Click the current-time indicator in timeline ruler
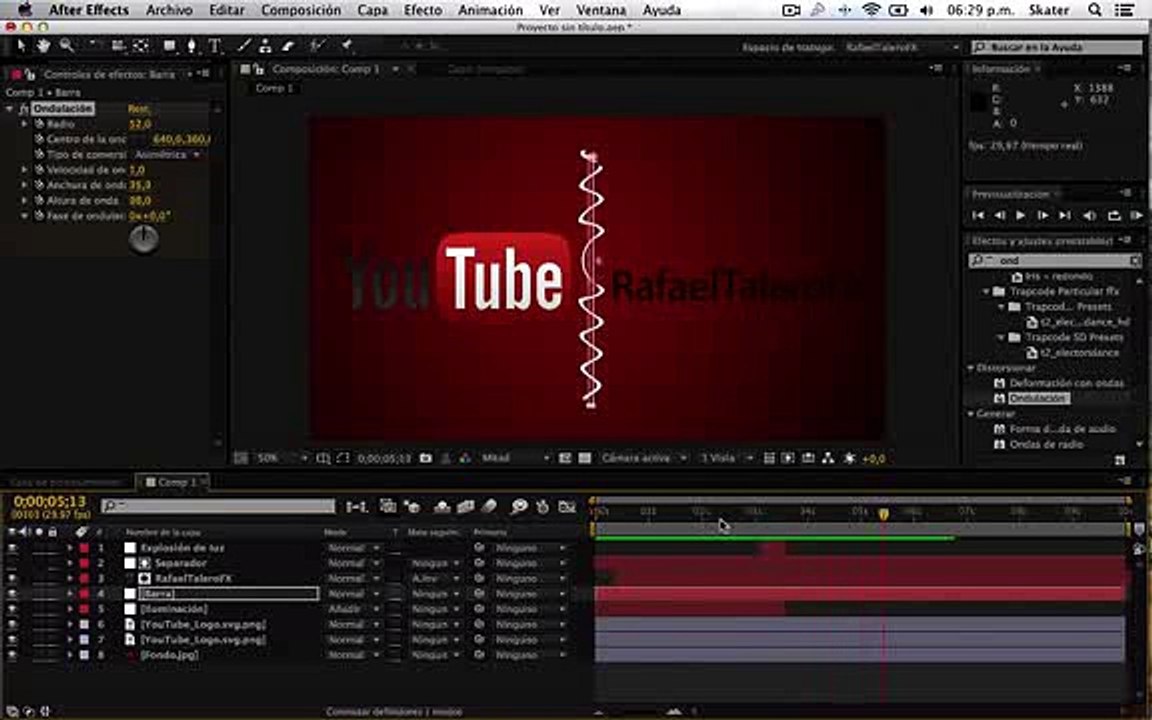 [884, 514]
